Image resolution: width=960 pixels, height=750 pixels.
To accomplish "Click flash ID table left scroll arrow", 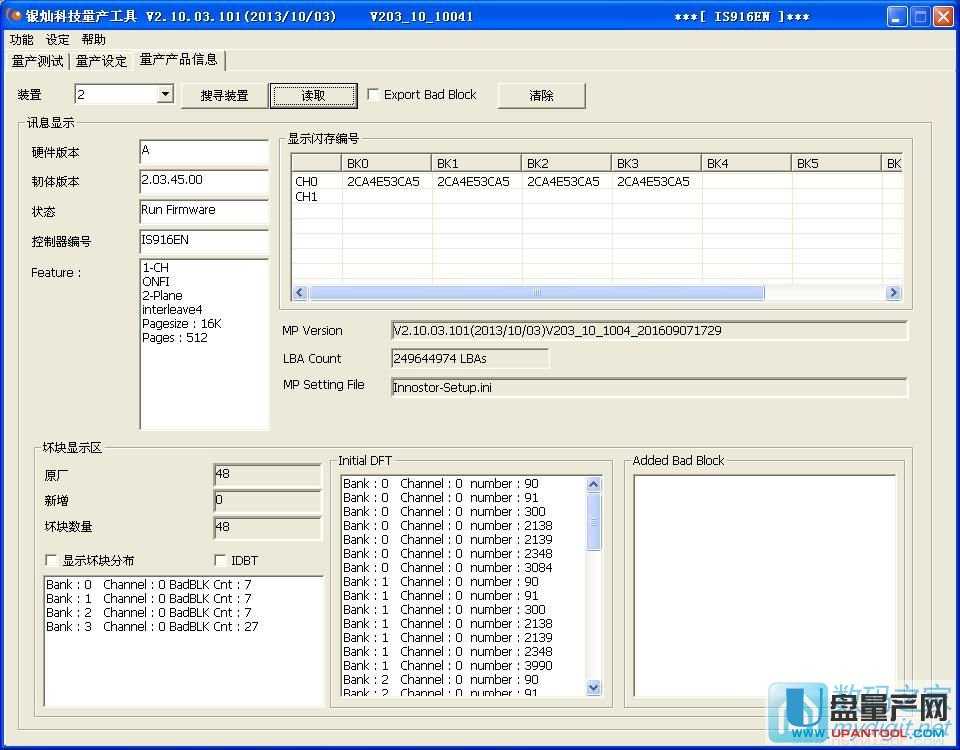I will pos(299,293).
